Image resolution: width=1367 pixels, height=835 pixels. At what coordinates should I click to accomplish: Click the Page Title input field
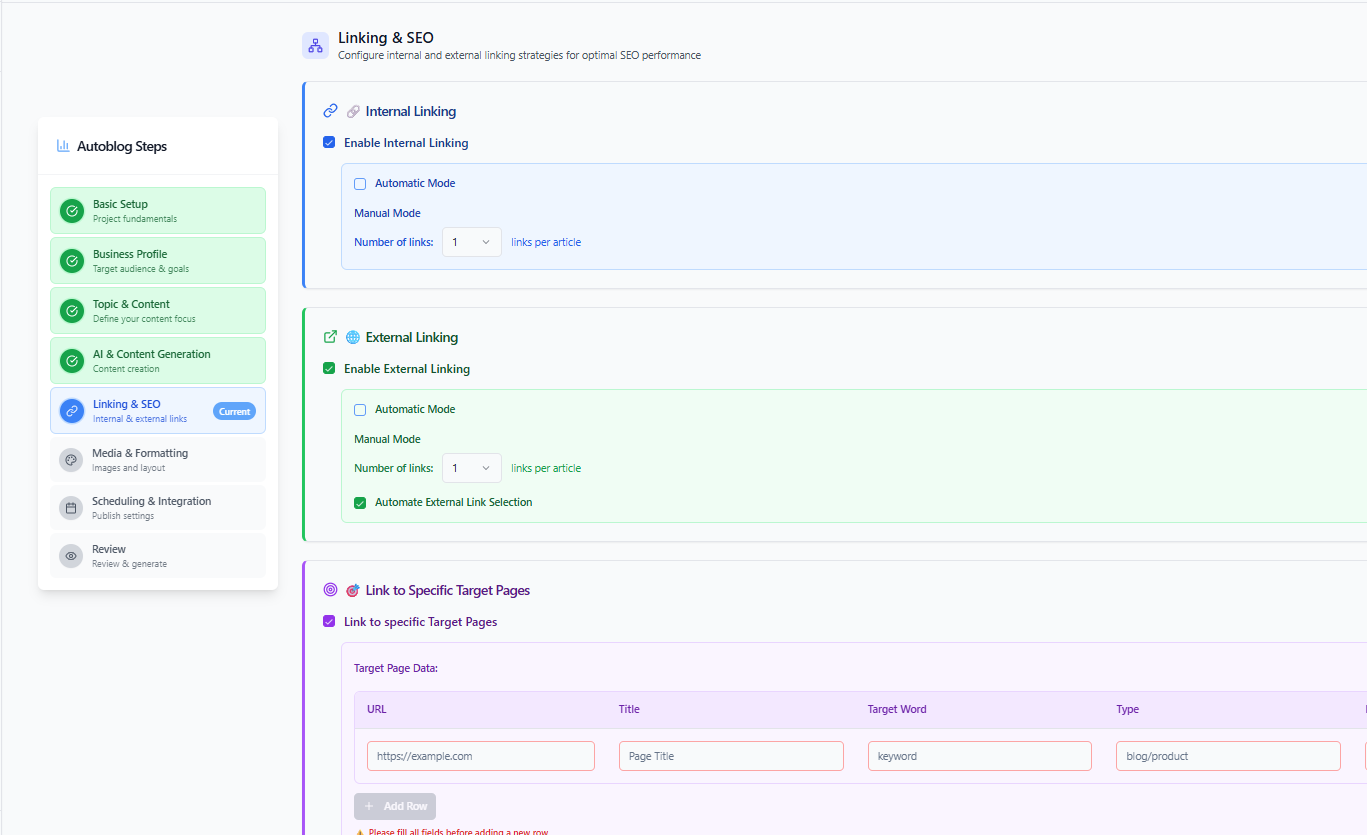(731, 756)
